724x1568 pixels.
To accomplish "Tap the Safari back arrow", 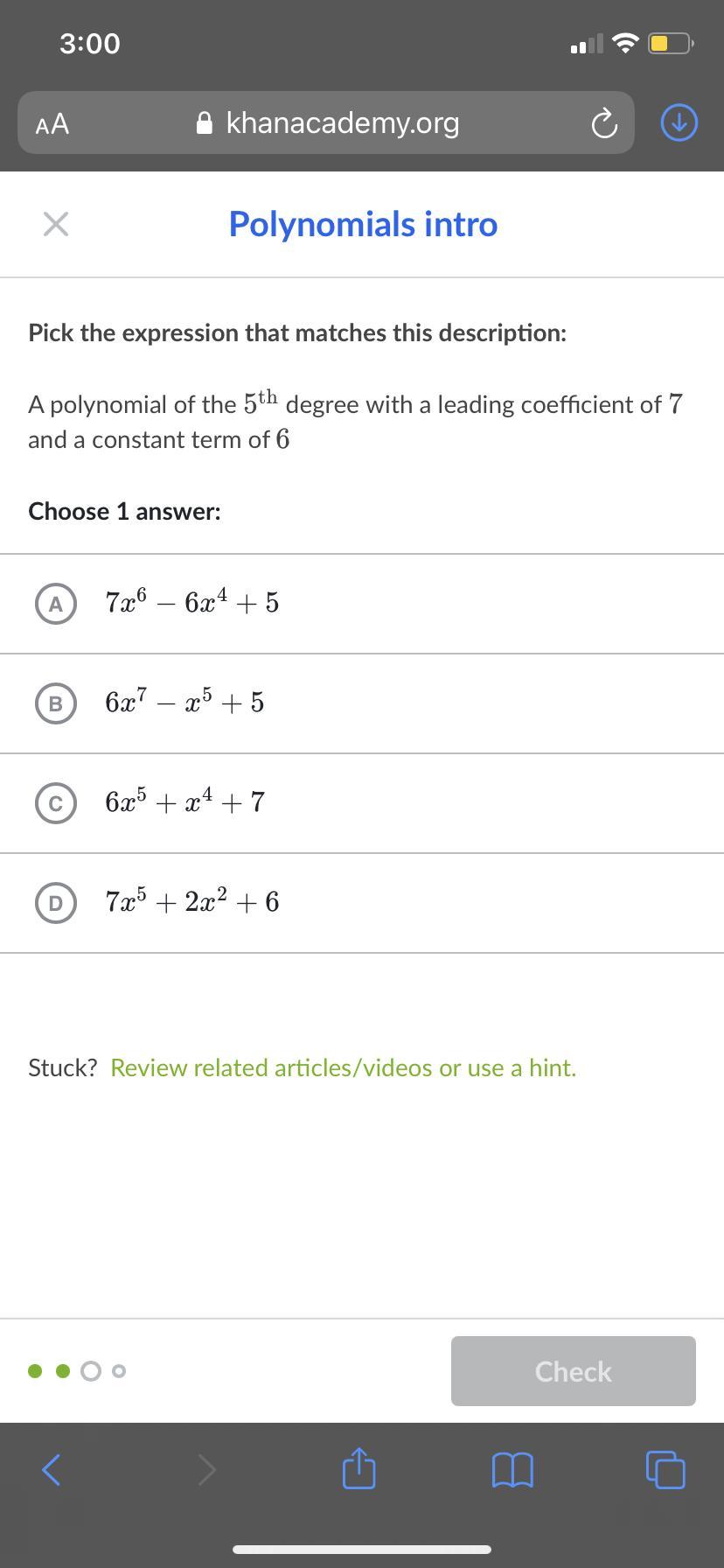I will 52,1469.
